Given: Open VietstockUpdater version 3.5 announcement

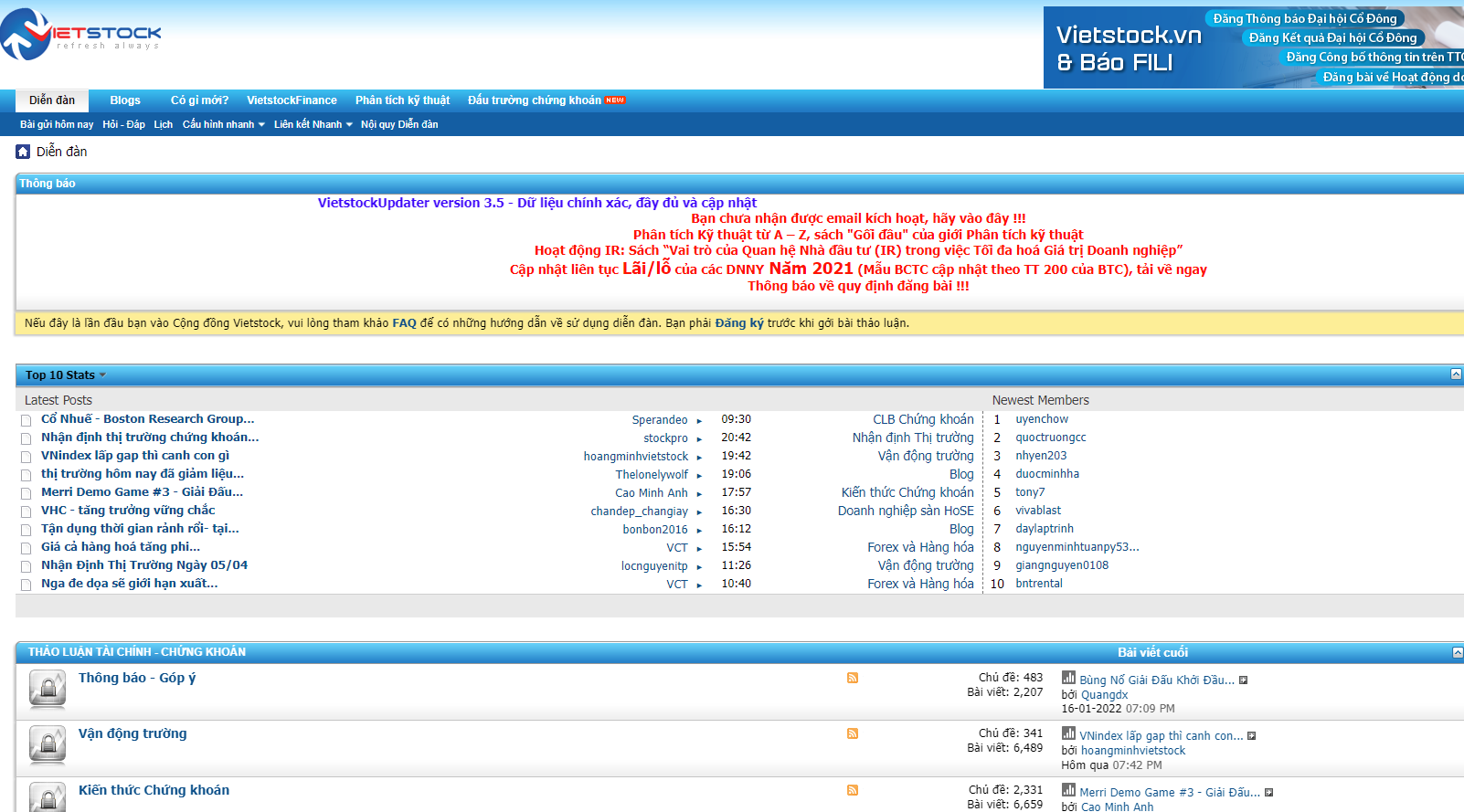Looking at the screenshot, I should pyautogui.click(x=537, y=203).
